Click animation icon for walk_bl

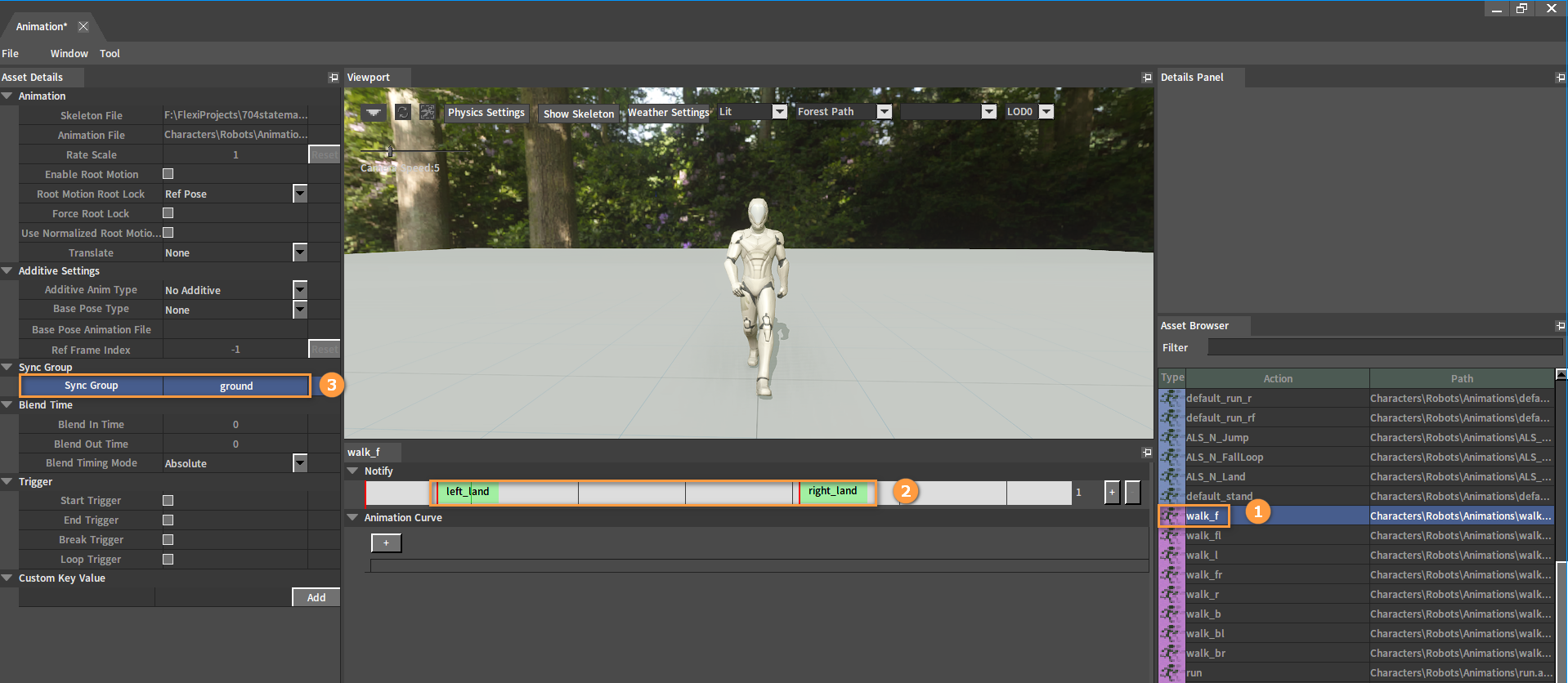coord(1172,633)
